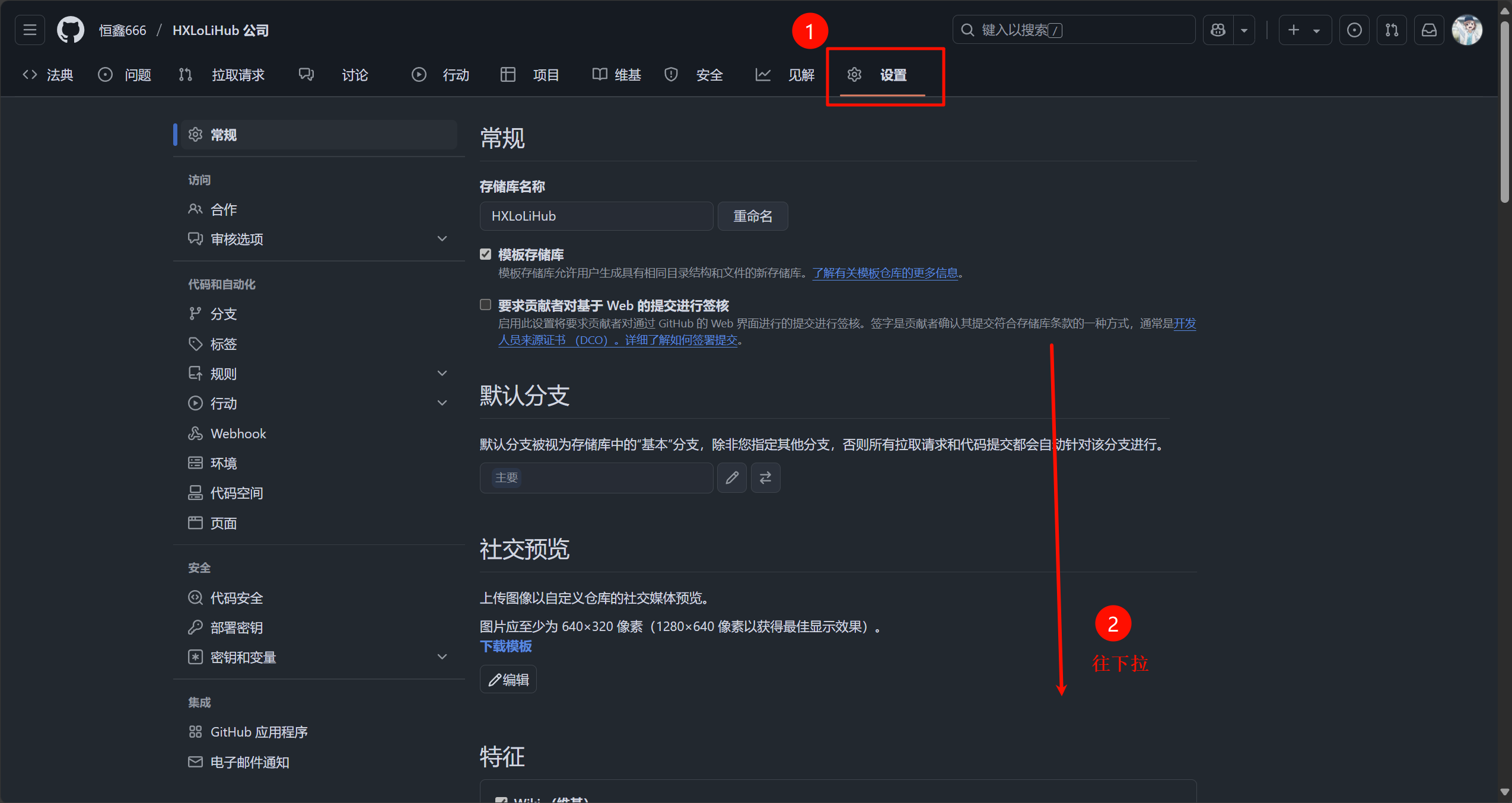Open link 了解有关模板仓库的更多信息
Image resolution: width=1512 pixels, height=803 pixels.
(885, 273)
